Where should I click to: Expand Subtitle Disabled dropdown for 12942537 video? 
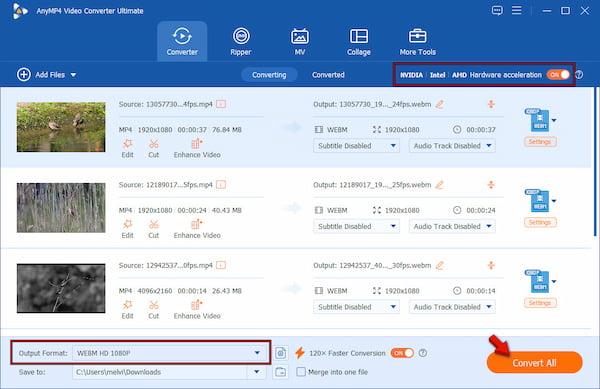[356, 307]
